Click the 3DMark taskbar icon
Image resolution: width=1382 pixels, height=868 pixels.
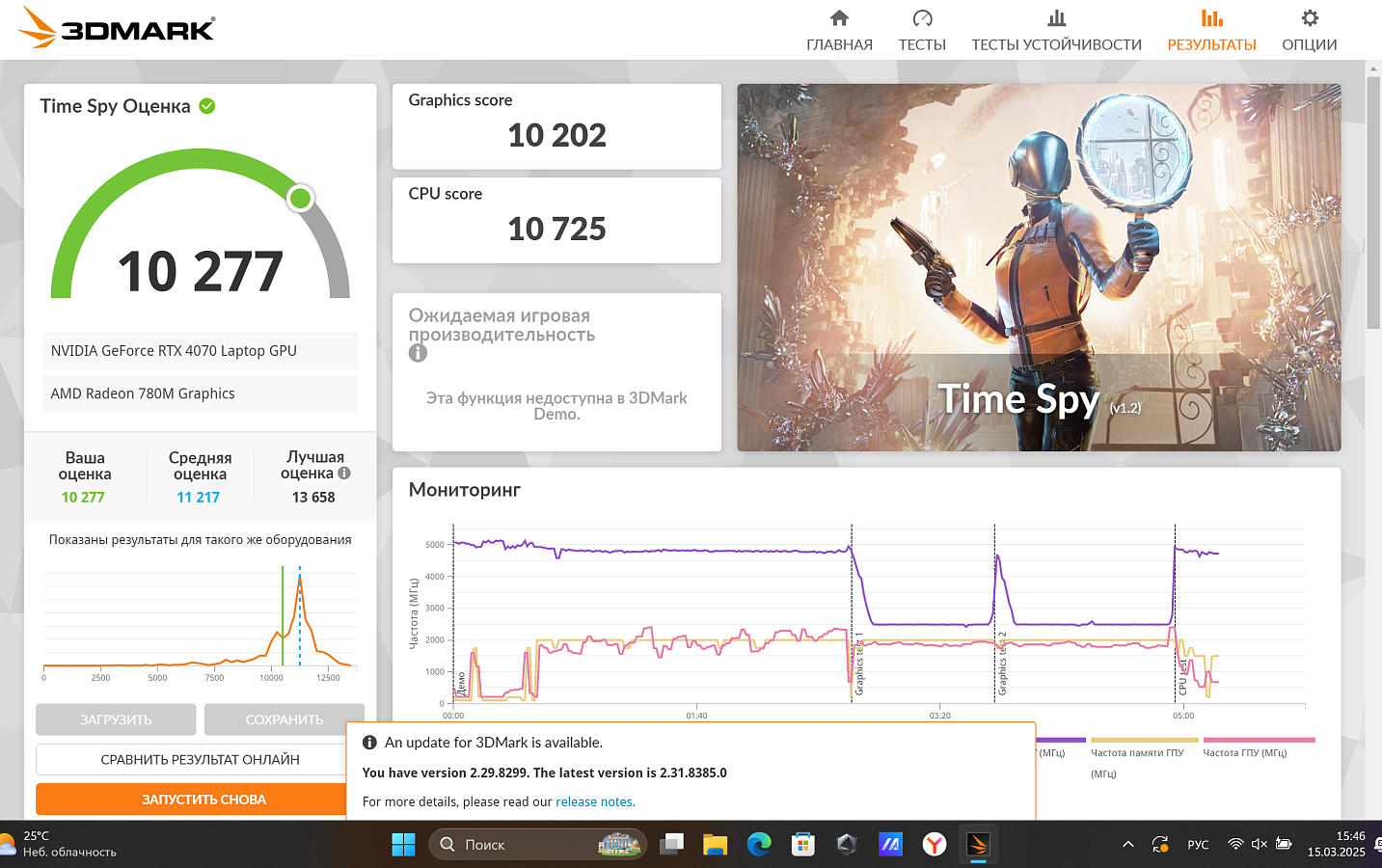978,845
